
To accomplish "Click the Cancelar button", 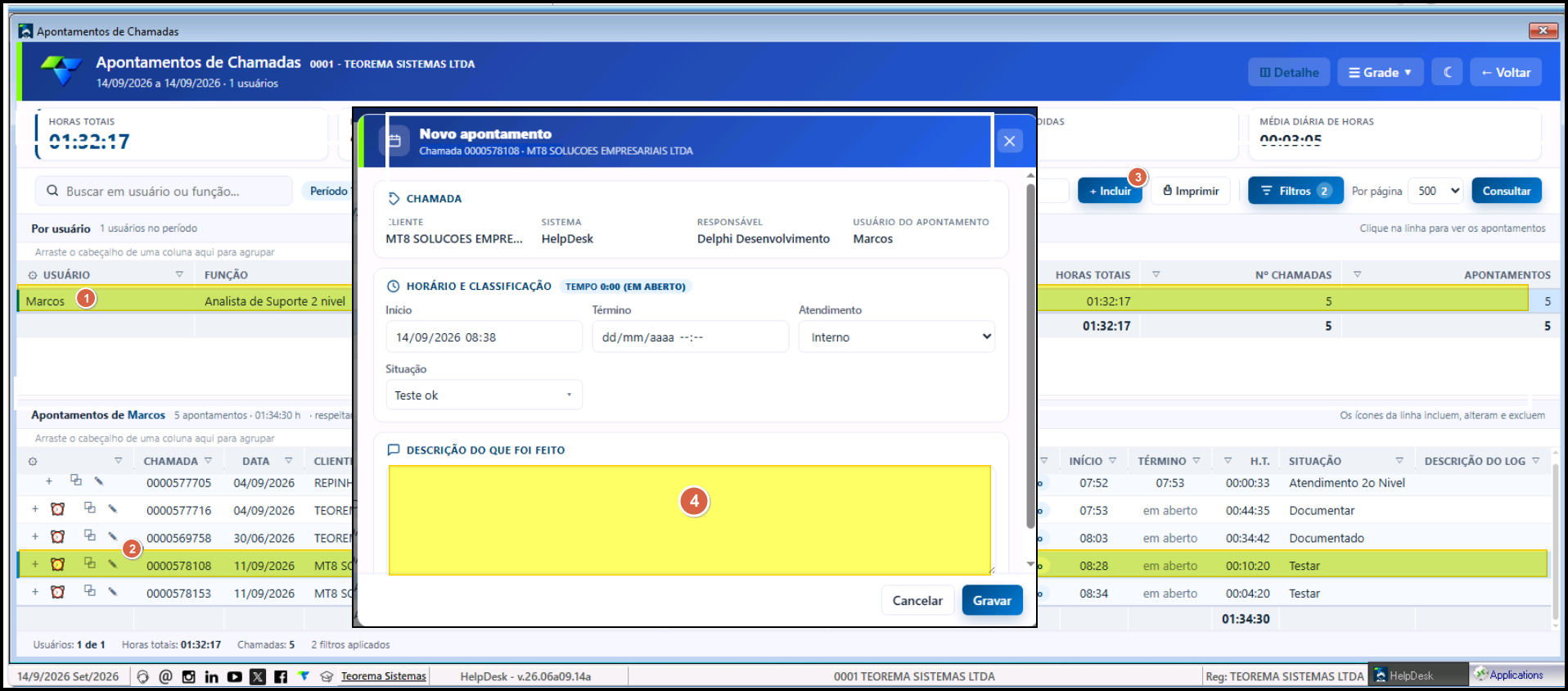I will (x=917, y=600).
